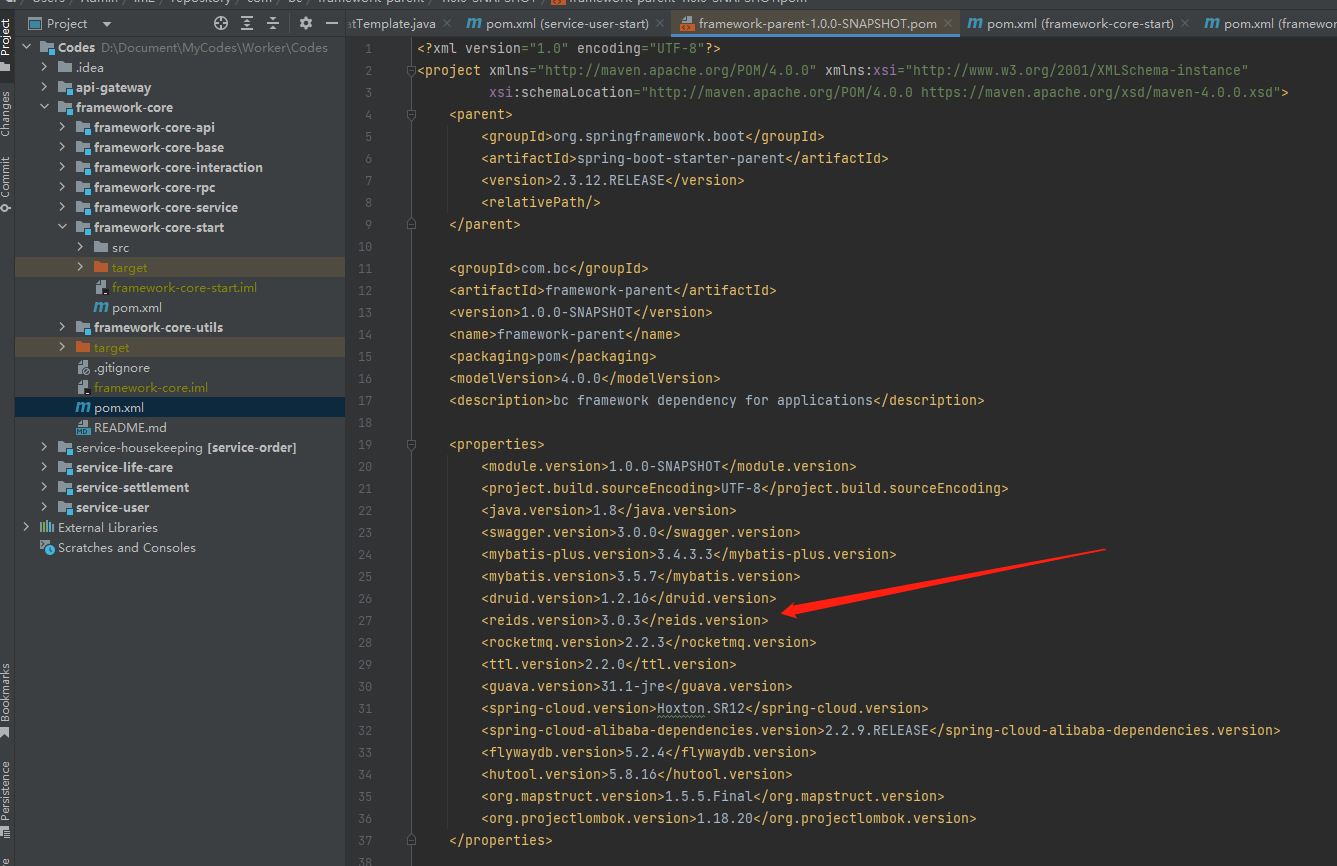Click the druid.version 1.2.16 line
Viewport: 1337px width, 866px height.
(x=629, y=598)
